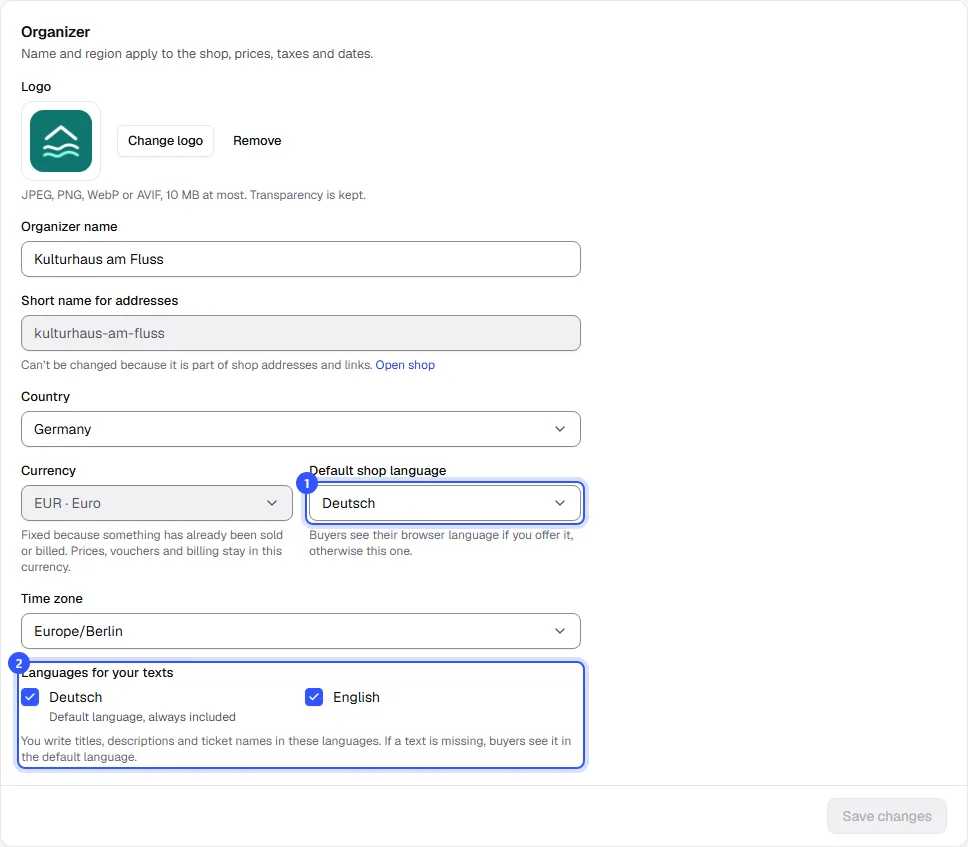The width and height of the screenshot is (968, 847).
Task: Click the "Organizer" section heading
Action: pyautogui.click(x=56, y=32)
